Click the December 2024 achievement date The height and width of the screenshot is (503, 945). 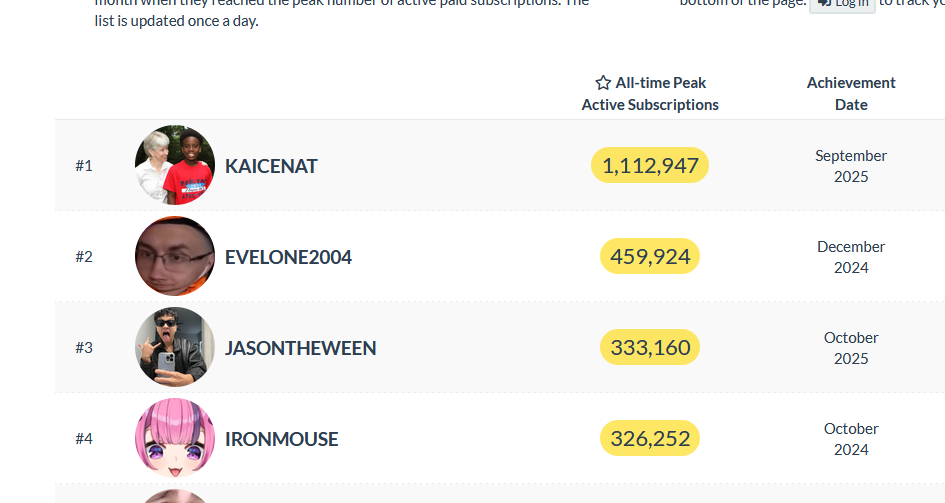(x=851, y=257)
